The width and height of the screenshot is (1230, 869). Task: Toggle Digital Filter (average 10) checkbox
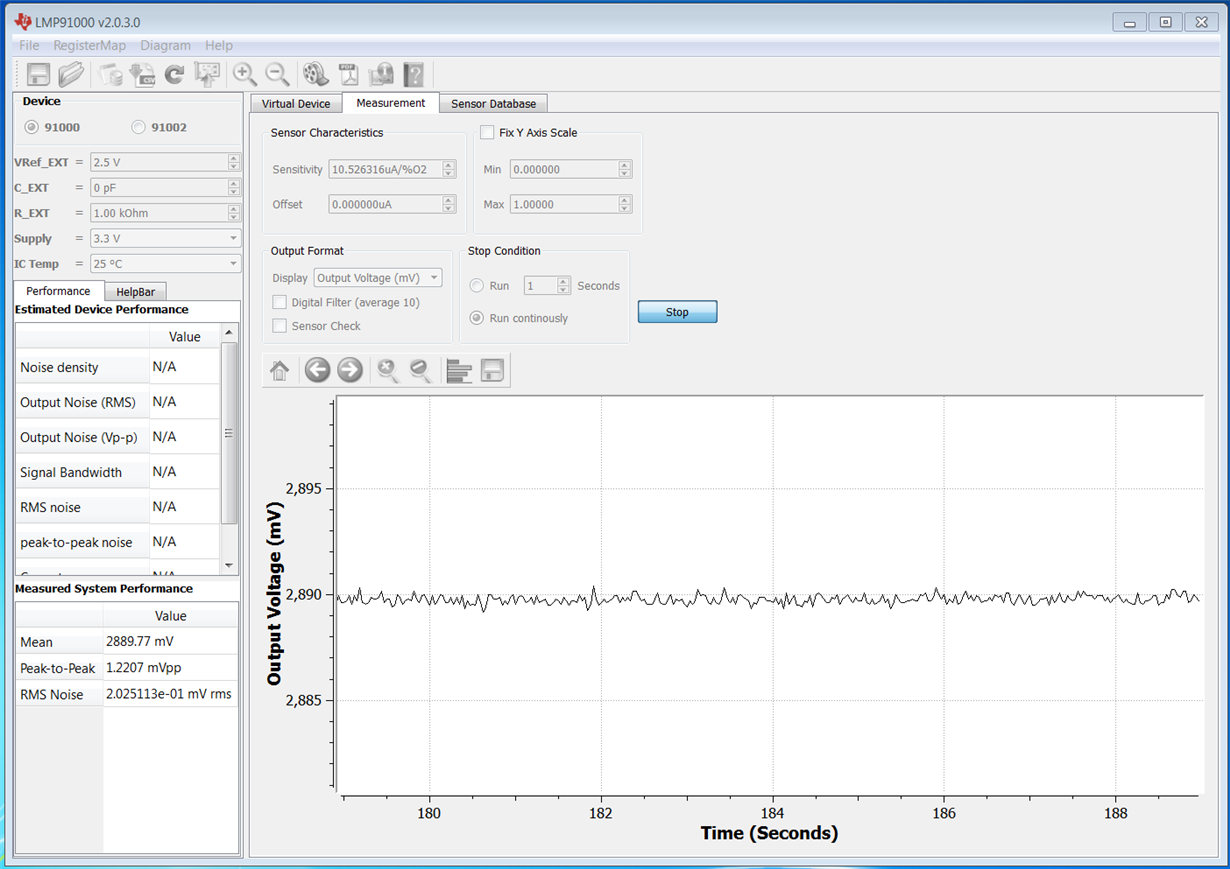coord(280,302)
